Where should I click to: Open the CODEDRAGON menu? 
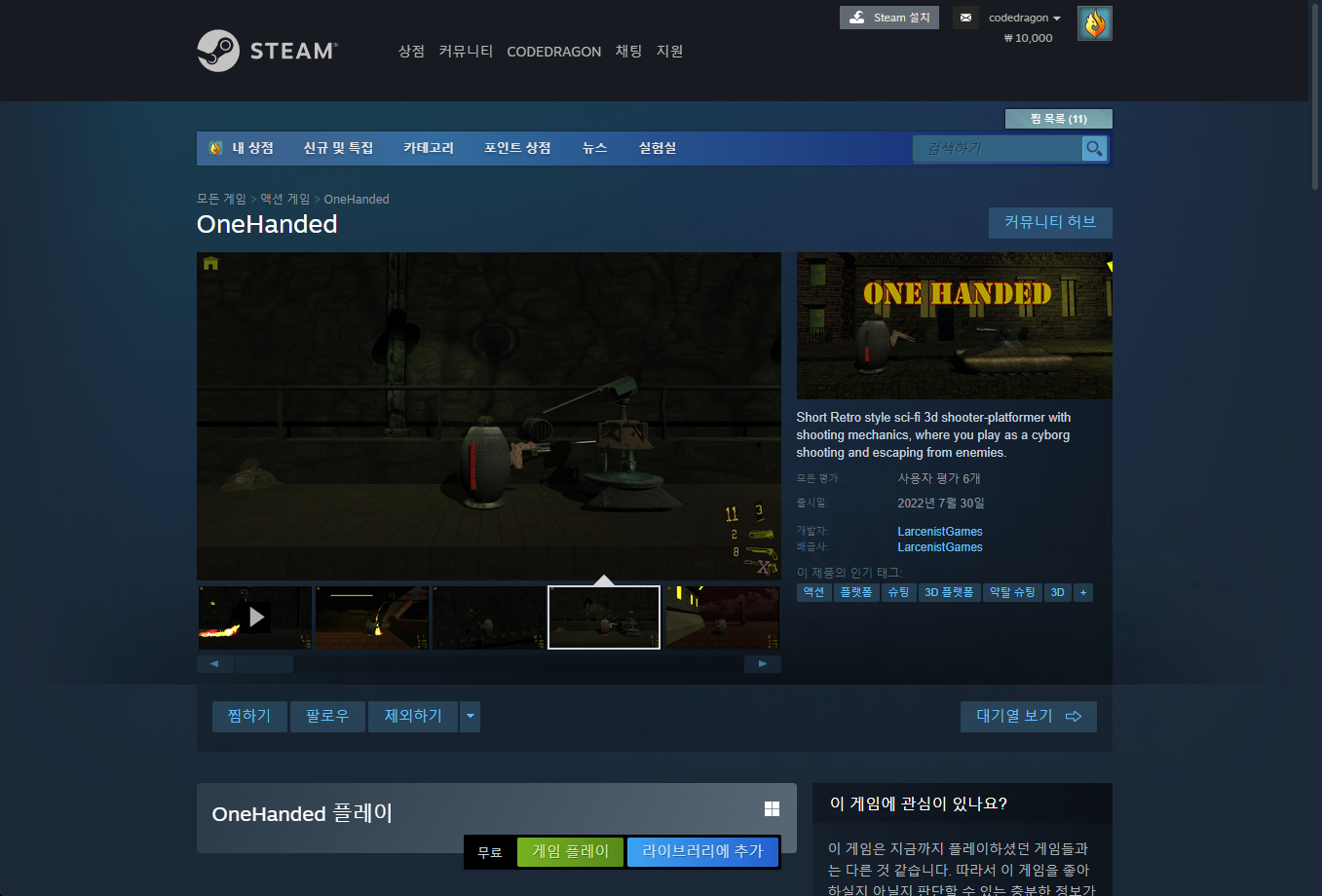553,52
